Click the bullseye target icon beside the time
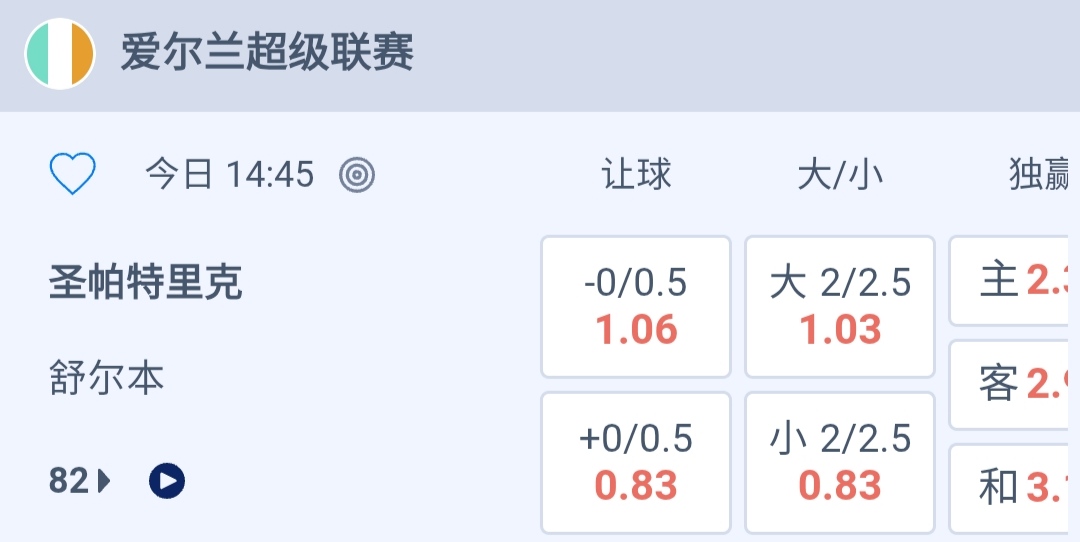1080x542 pixels. 357,175
